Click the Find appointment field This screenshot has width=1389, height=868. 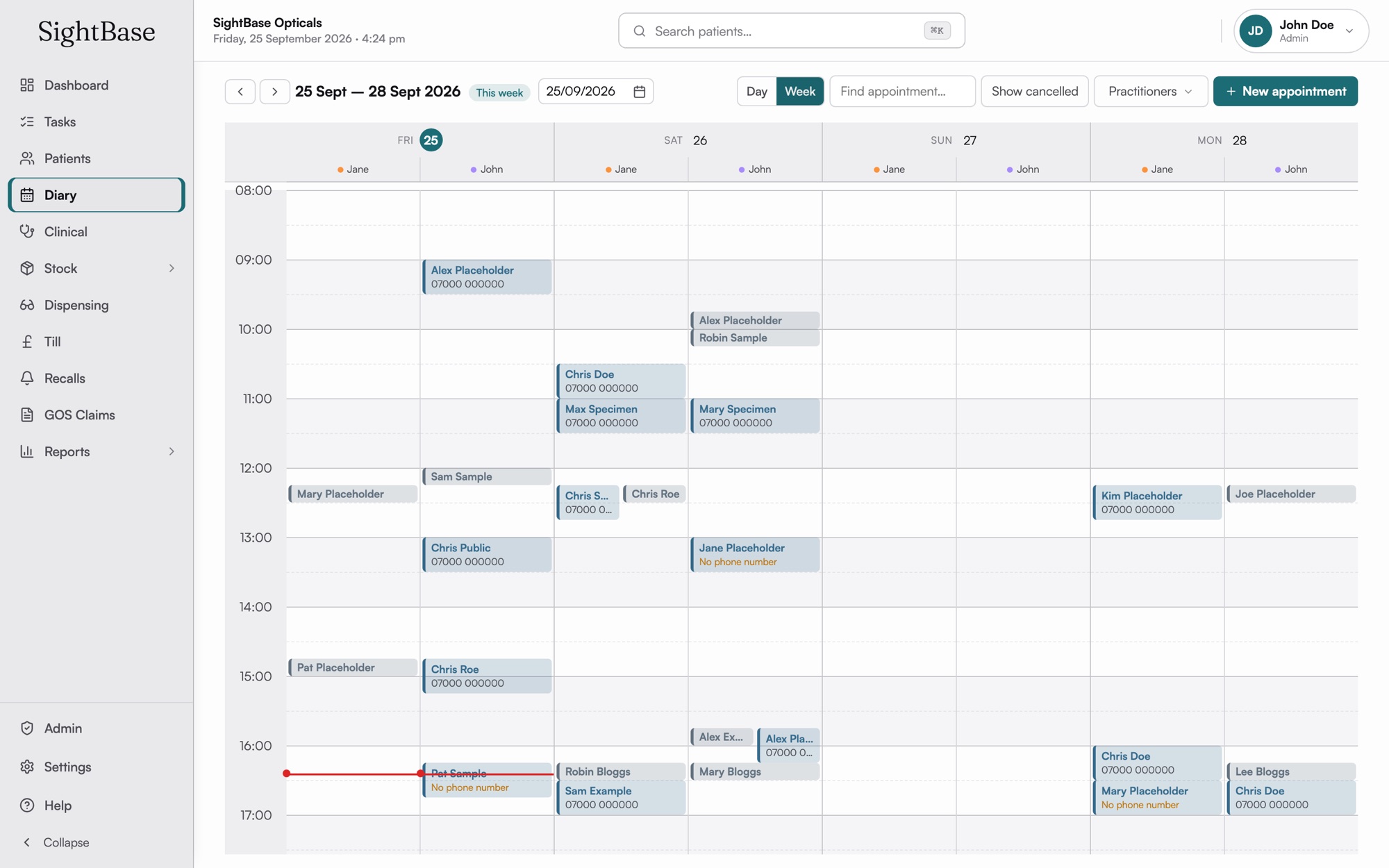902,91
